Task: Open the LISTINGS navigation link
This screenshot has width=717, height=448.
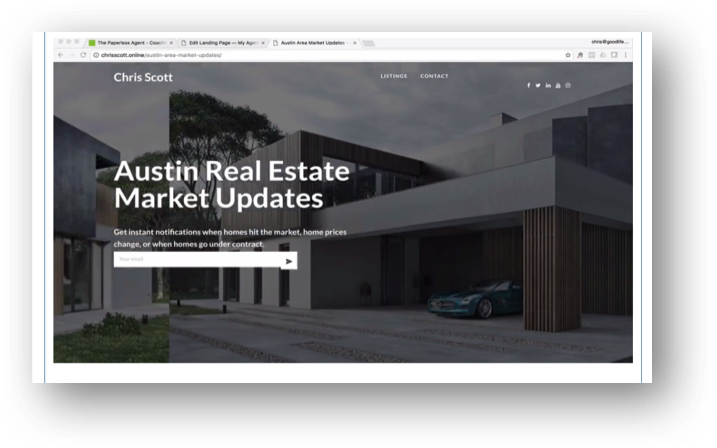Action: [x=394, y=76]
